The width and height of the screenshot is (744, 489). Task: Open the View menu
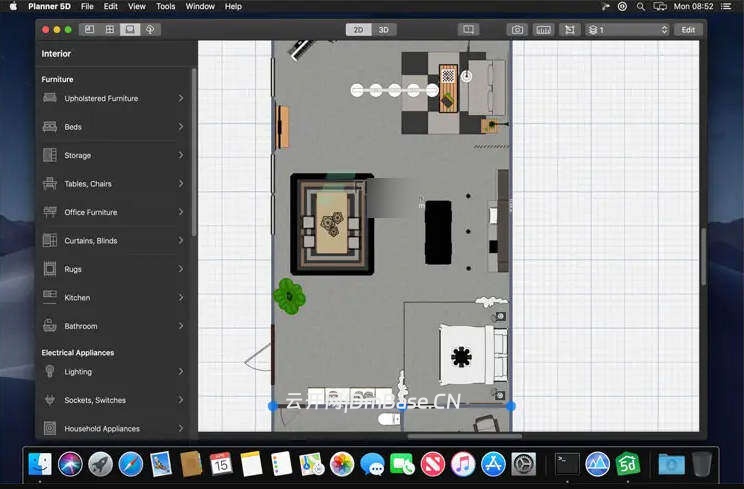point(137,7)
